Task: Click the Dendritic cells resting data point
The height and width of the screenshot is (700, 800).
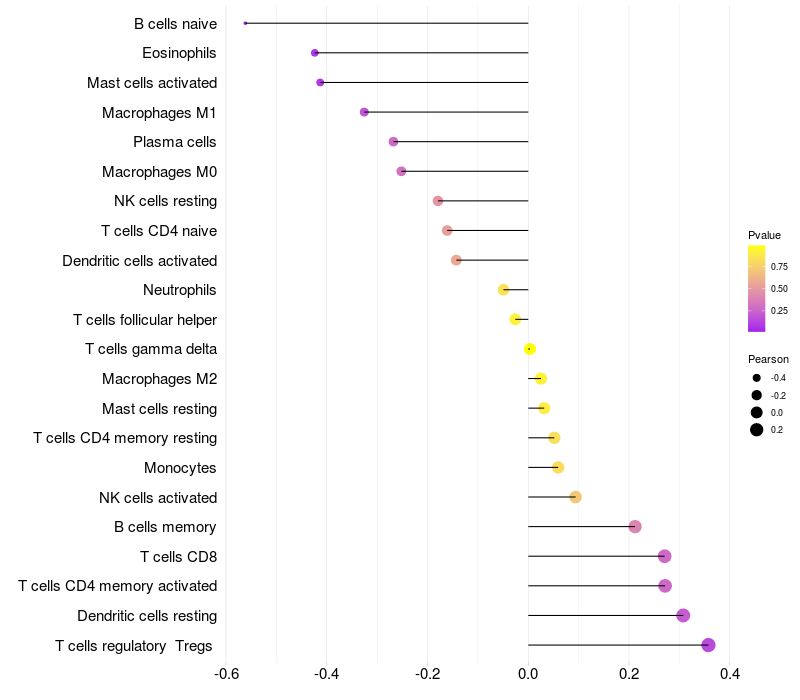Action: click(683, 615)
